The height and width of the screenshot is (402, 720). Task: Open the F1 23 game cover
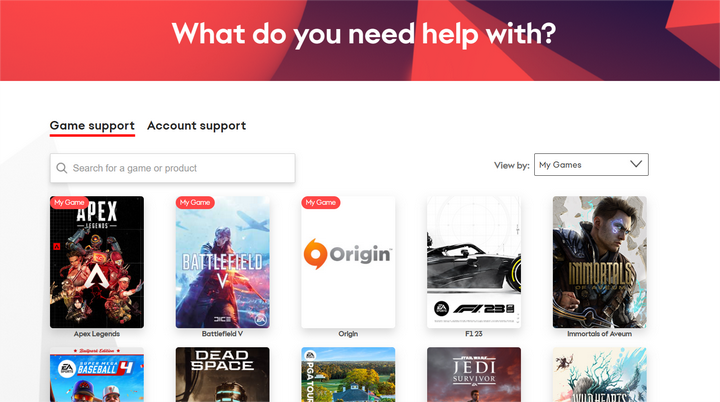[474, 262]
